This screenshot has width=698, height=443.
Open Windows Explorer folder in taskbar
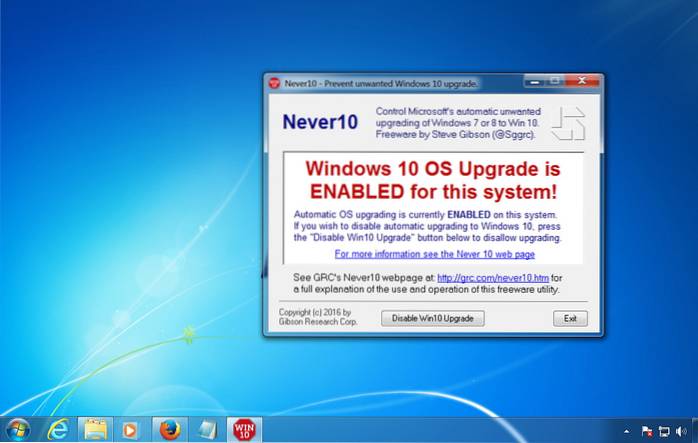click(95, 430)
